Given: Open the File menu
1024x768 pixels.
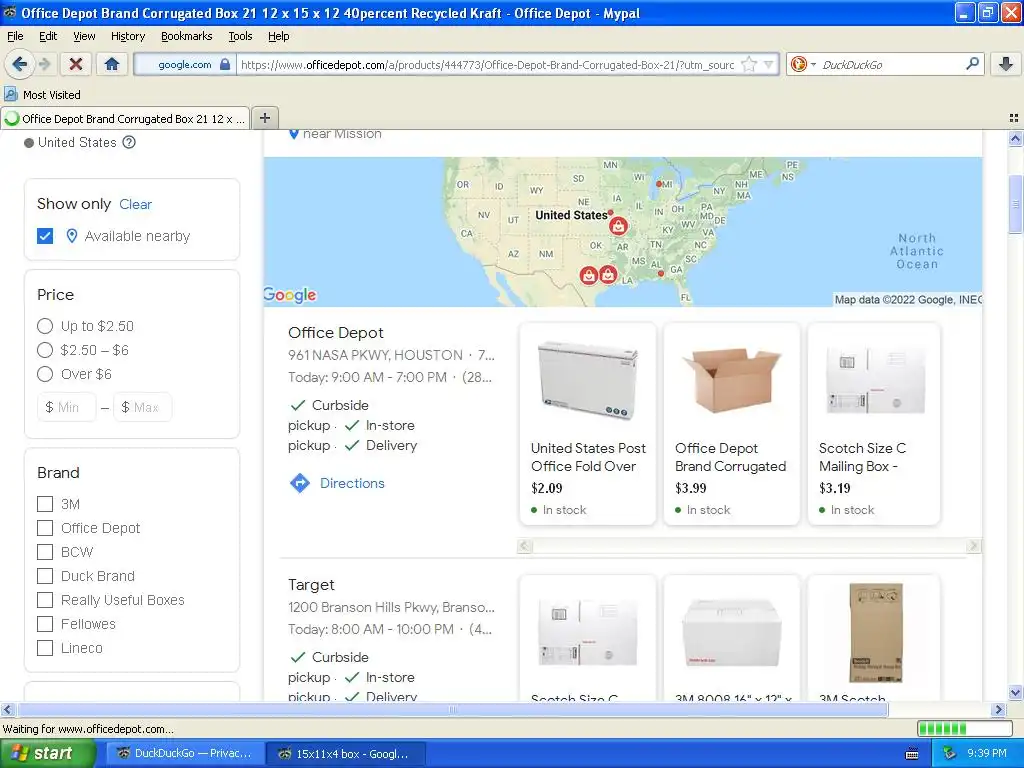Looking at the screenshot, I should pos(15,36).
